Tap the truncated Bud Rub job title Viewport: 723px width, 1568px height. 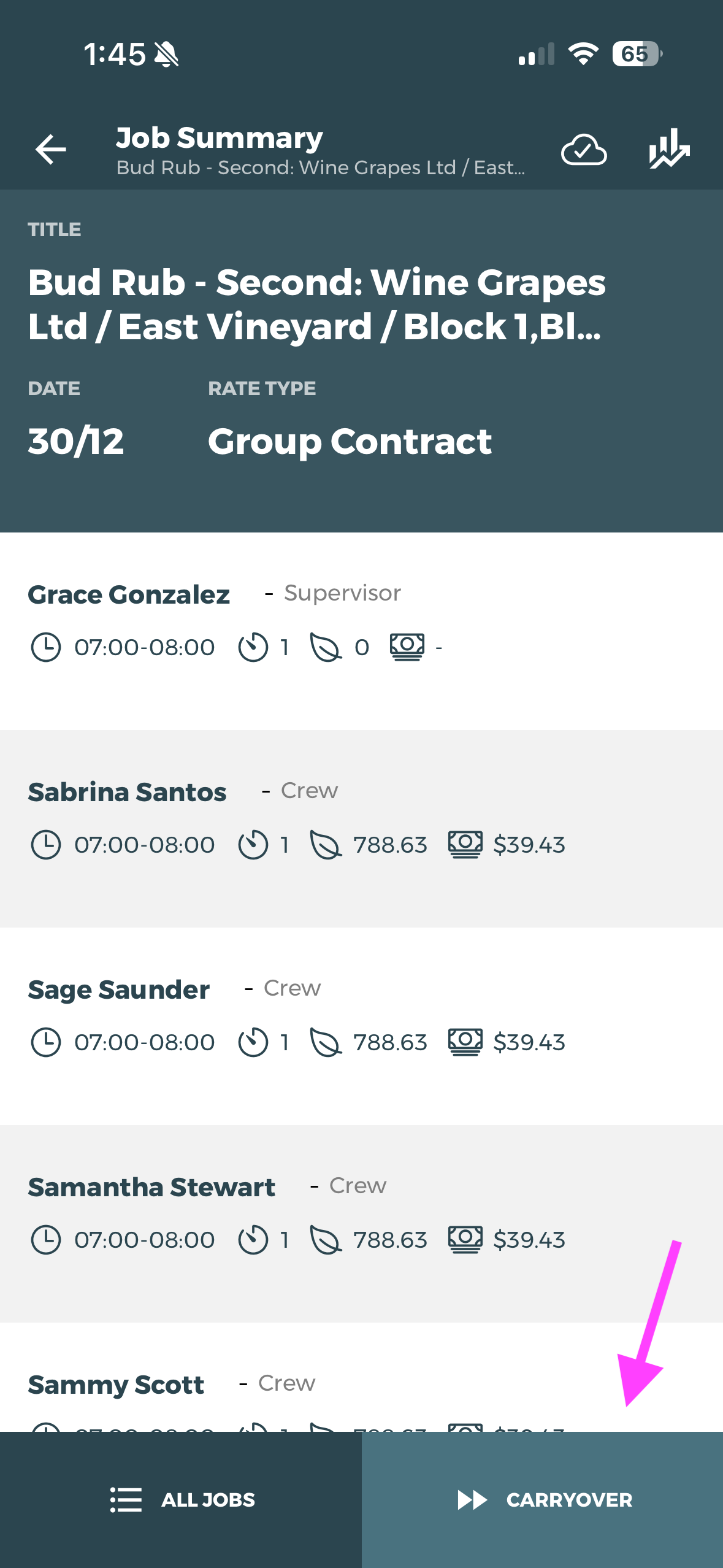point(316,304)
